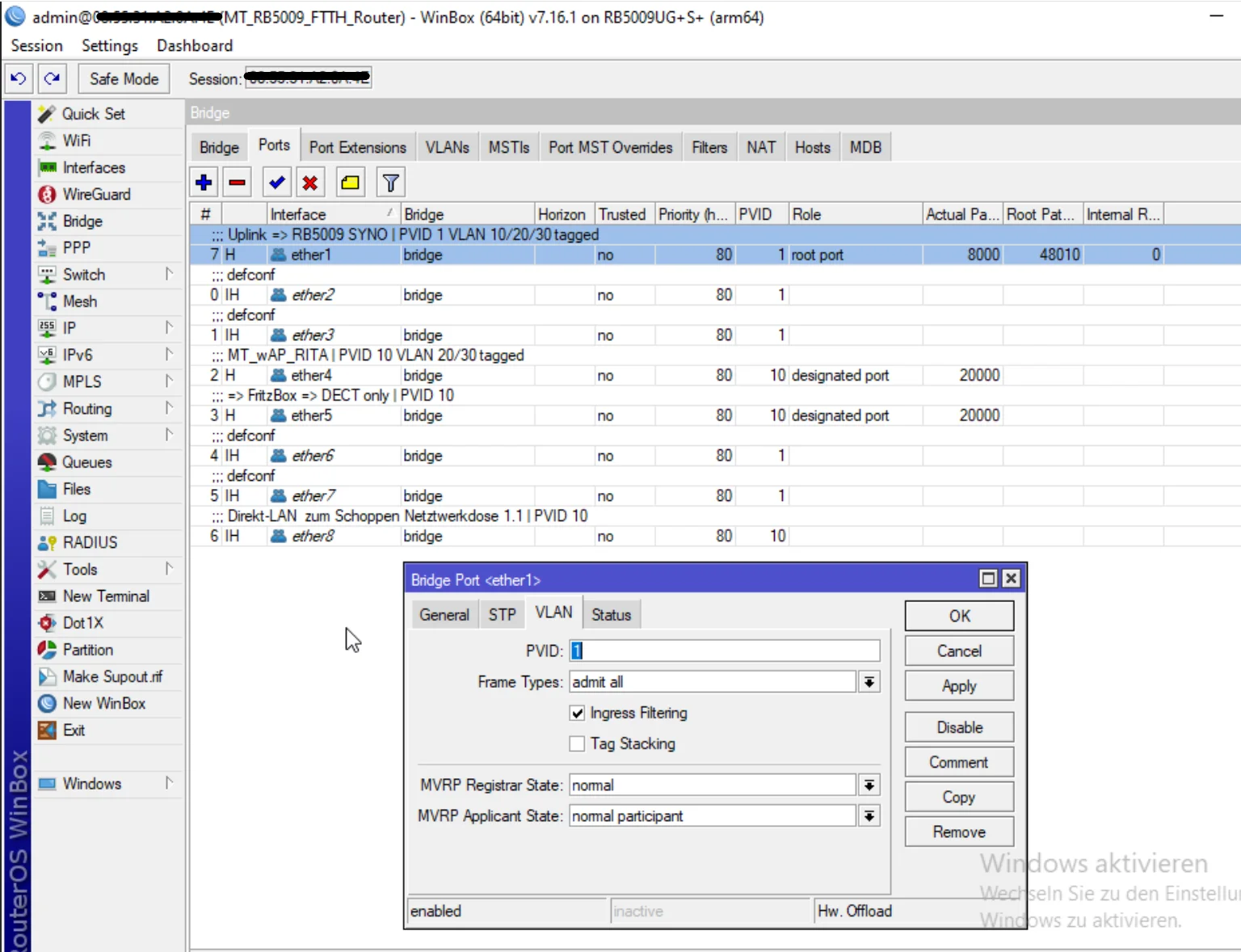
Task: Open the Dashboard menu
Action: 195,45
